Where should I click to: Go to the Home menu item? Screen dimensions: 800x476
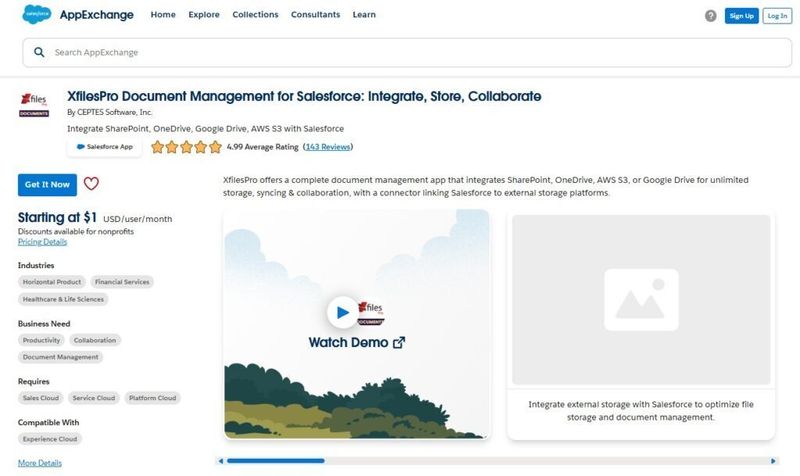click(x=163, y=15)
